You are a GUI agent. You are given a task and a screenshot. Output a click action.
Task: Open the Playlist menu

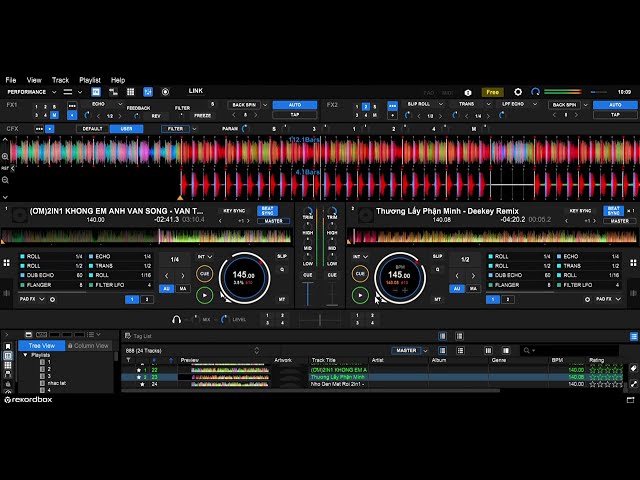(90, 80)
